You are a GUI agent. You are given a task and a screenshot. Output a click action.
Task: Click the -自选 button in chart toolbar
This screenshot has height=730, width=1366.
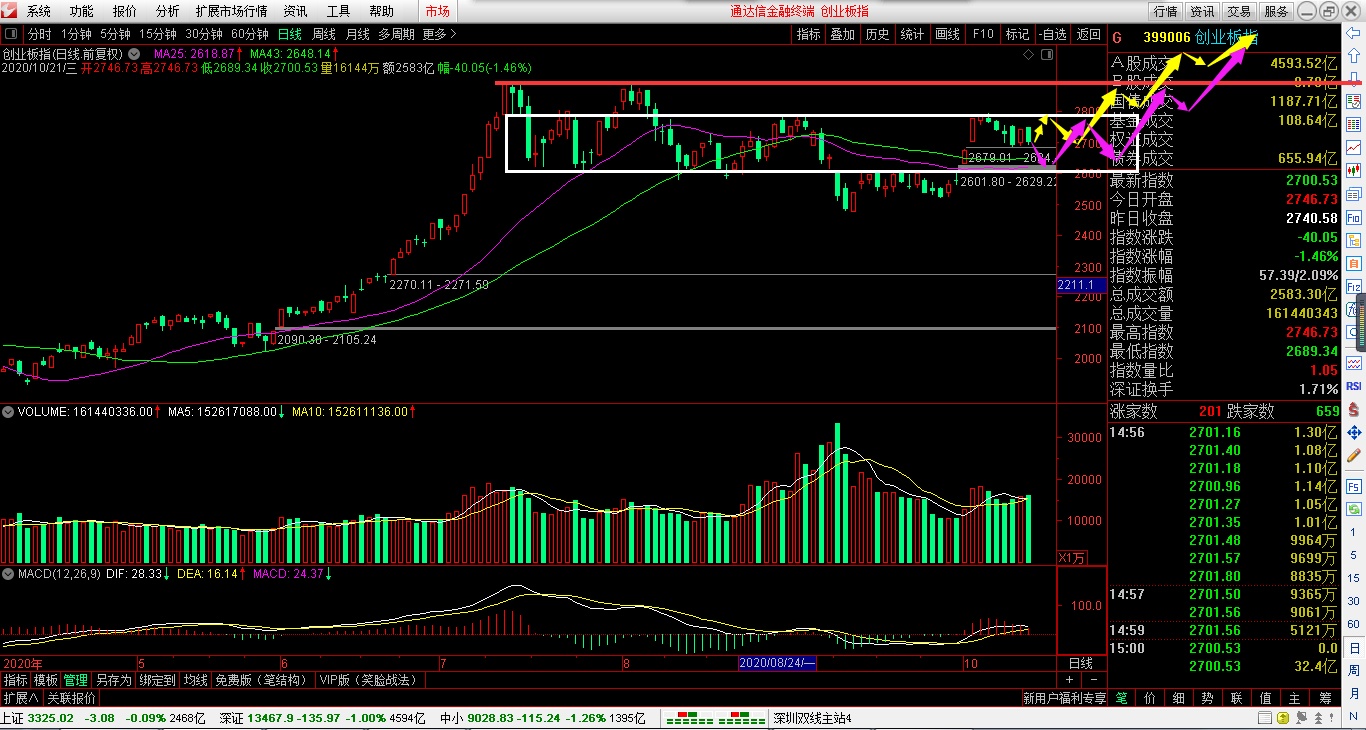(1052, 34)
